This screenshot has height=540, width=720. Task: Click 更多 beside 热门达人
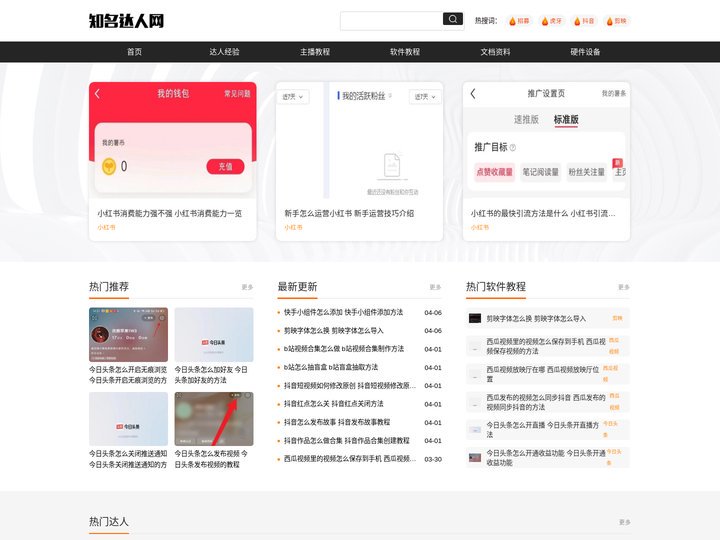point(624,522)
